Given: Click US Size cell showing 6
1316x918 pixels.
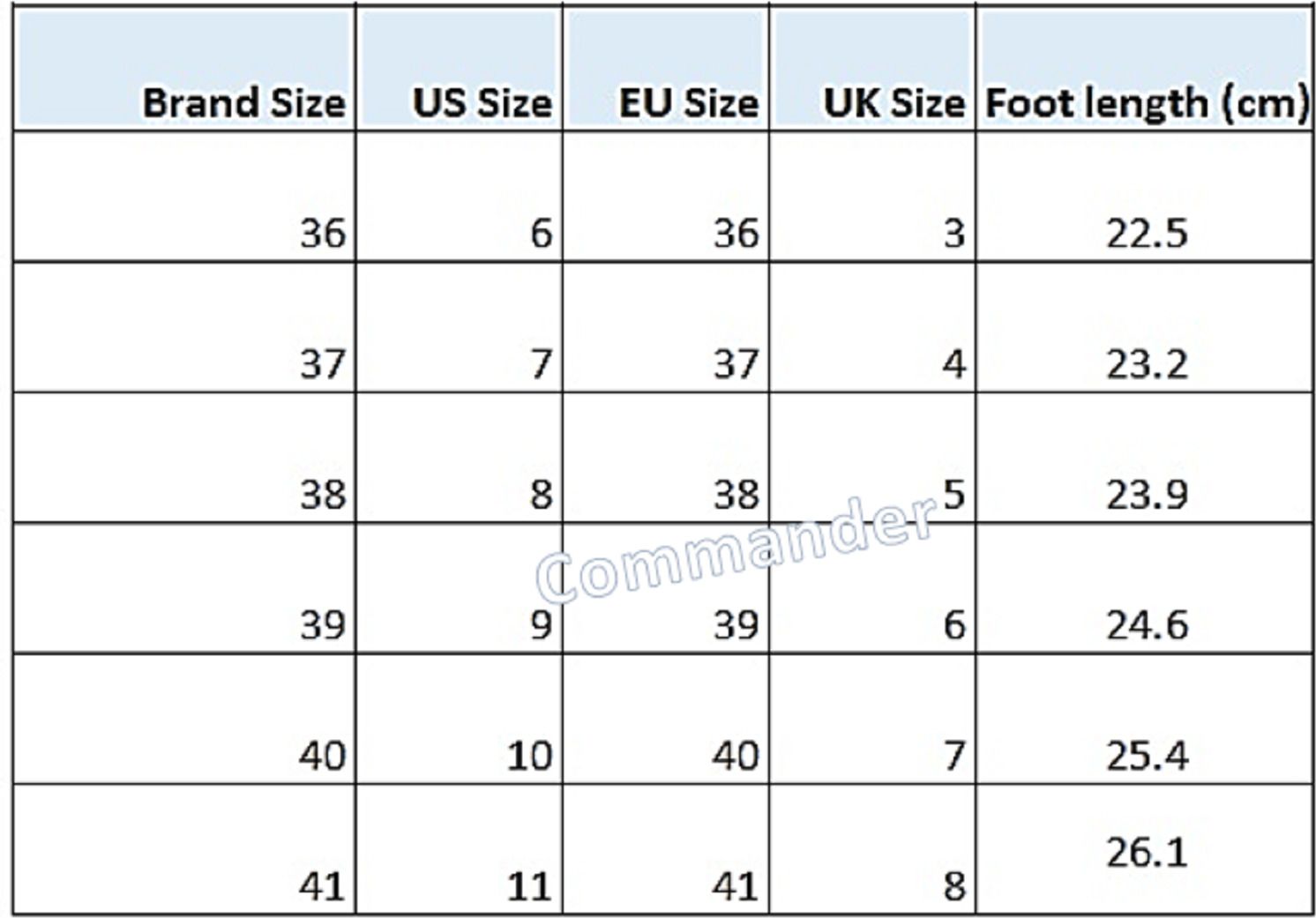Looking at the screenshot, I should 460,197.
